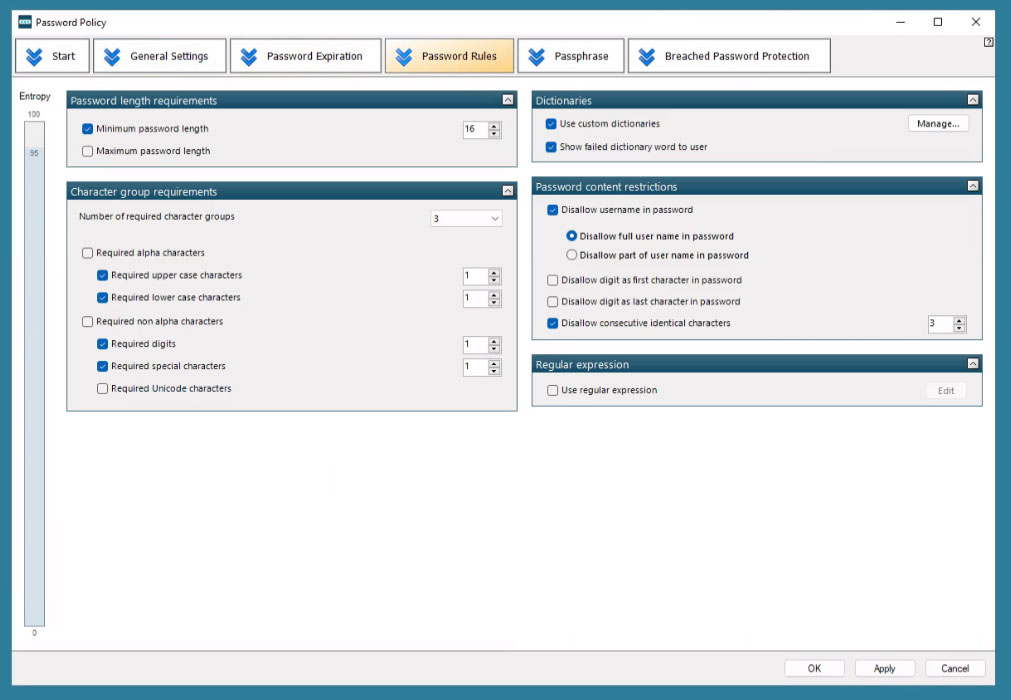Screen dimensions: 1011x700
Task: Check Required alpha characters
Action: 88,253
